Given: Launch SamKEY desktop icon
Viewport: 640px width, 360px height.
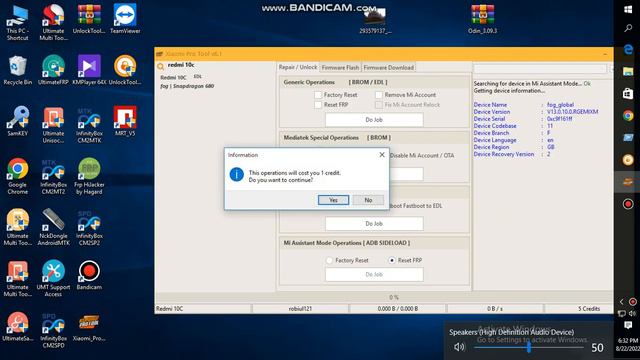Looking at the screenshot, I should [x=18, y=121].
